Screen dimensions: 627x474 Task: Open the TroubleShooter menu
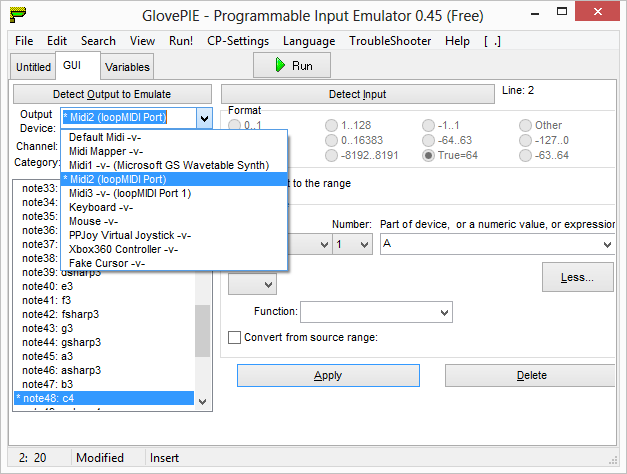[390, 41]
